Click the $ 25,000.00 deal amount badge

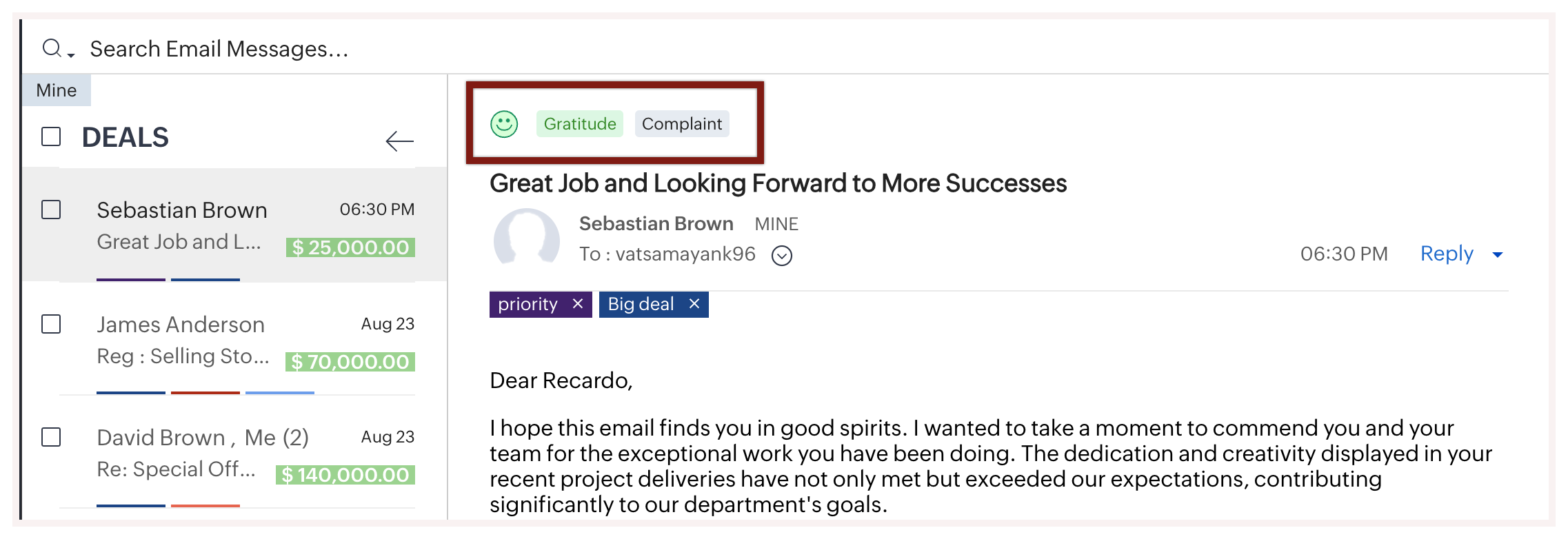pos(350,247)
